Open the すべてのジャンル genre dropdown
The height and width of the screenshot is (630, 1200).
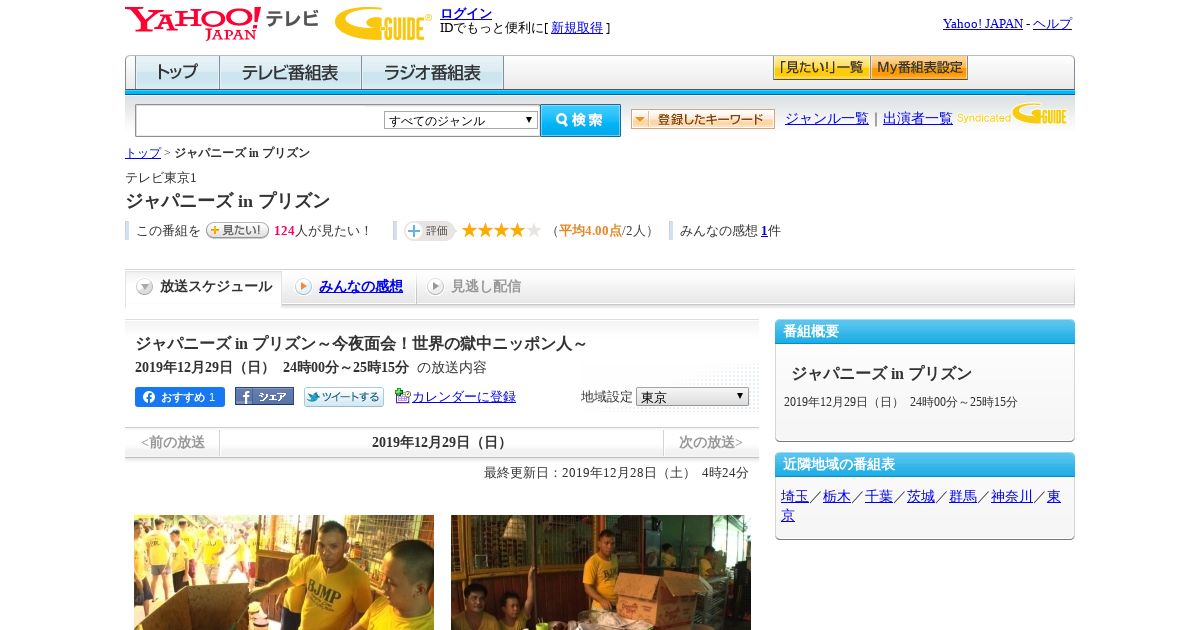click(461, 120)
